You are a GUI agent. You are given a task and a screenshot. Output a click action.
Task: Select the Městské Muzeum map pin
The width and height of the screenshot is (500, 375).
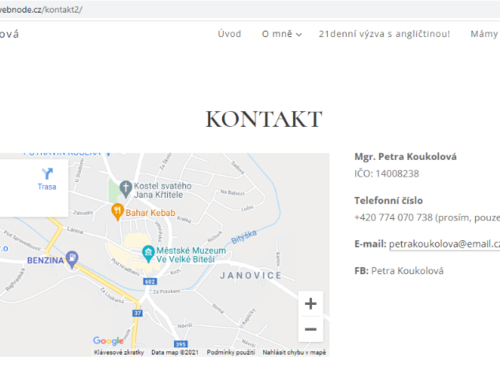[x=148, y=254]
